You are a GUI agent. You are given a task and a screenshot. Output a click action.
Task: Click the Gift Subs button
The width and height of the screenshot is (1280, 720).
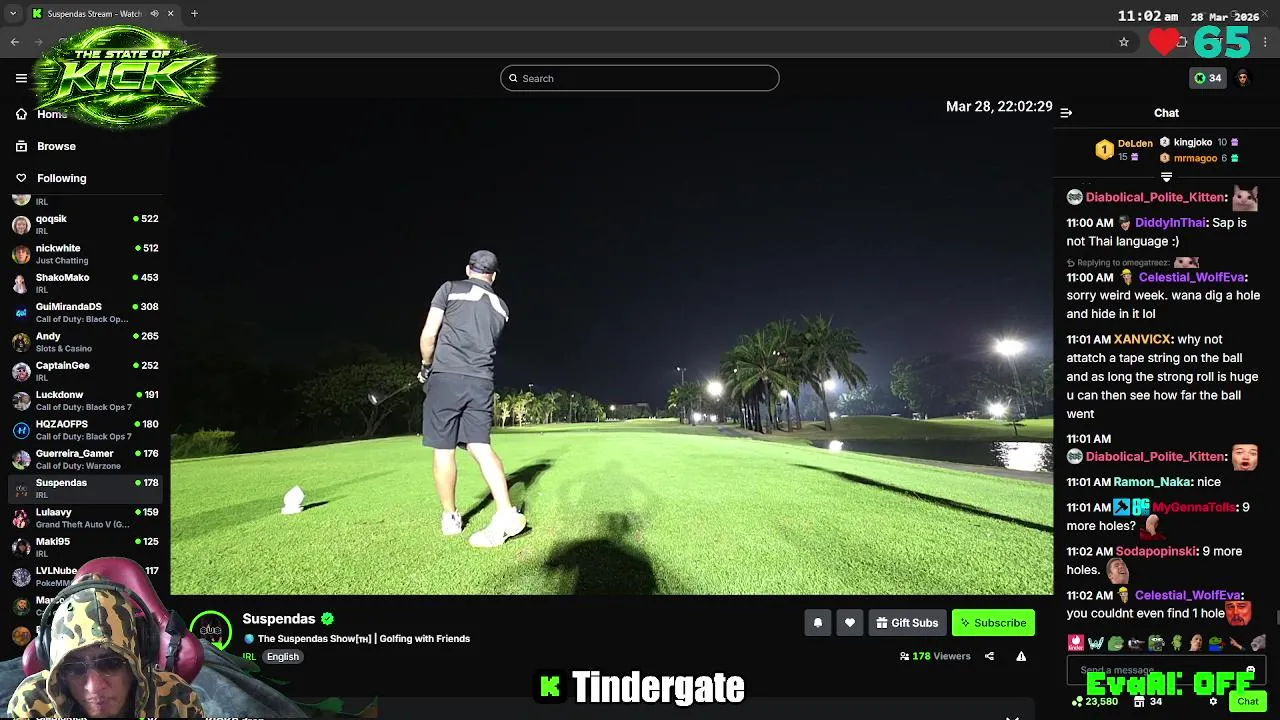tap(907, 623)
